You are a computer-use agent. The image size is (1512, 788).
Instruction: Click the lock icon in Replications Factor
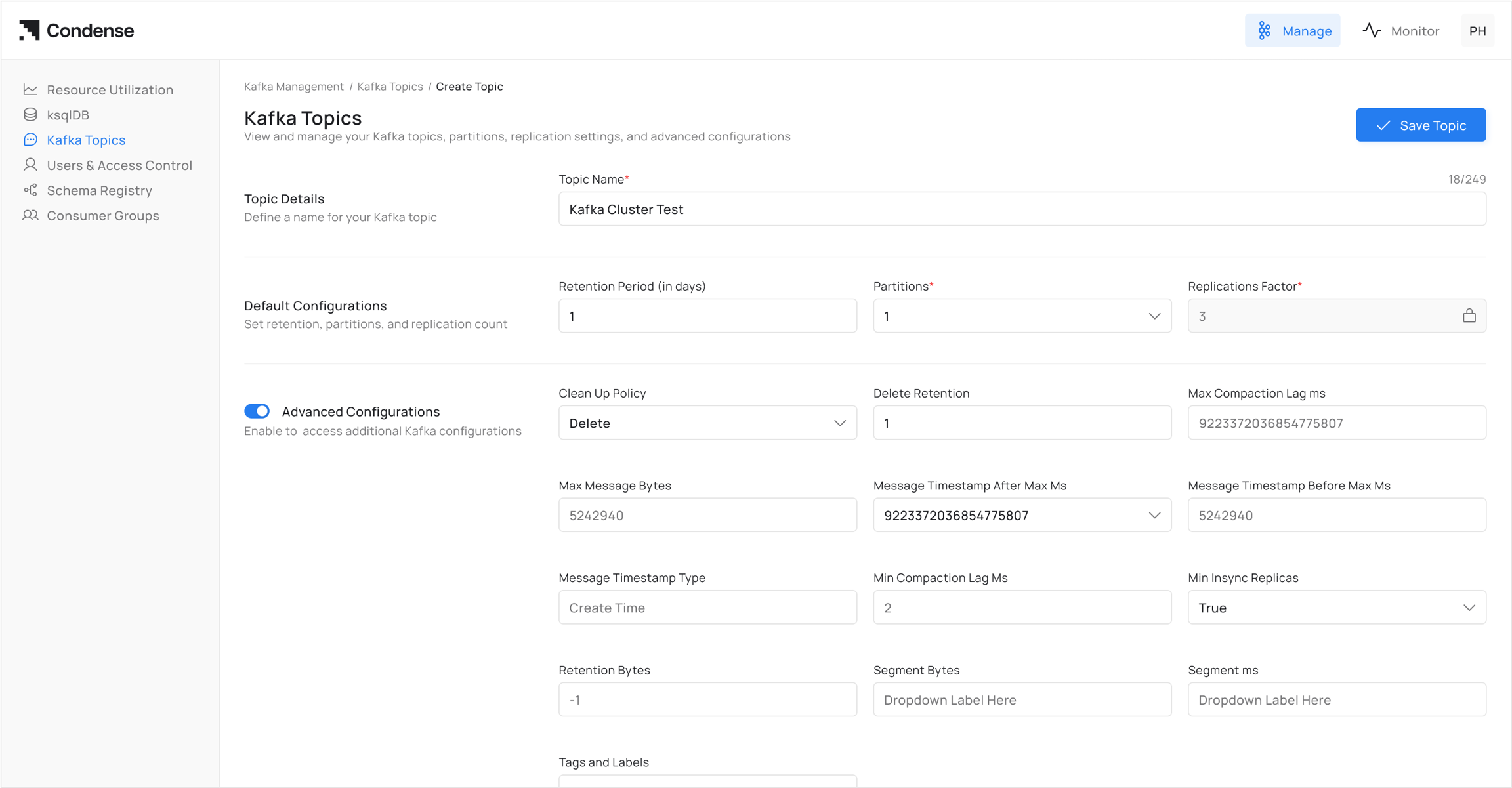(1469, 316)
